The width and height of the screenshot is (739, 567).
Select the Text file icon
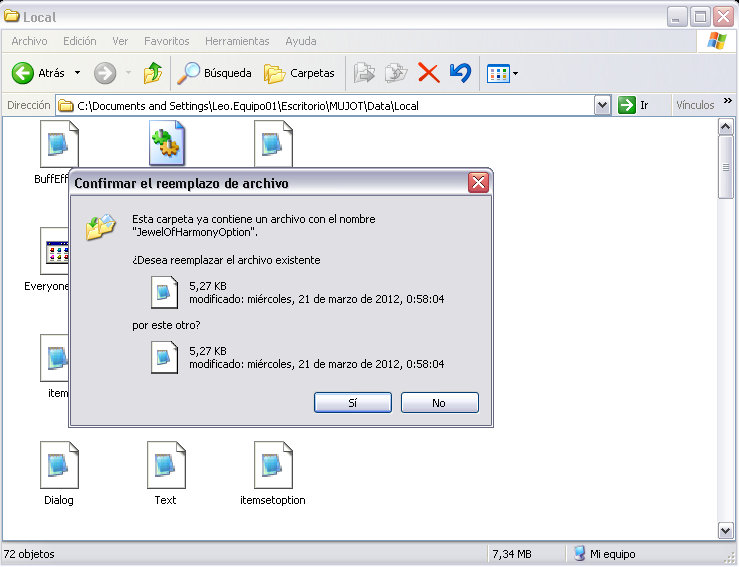coord(165,465)
